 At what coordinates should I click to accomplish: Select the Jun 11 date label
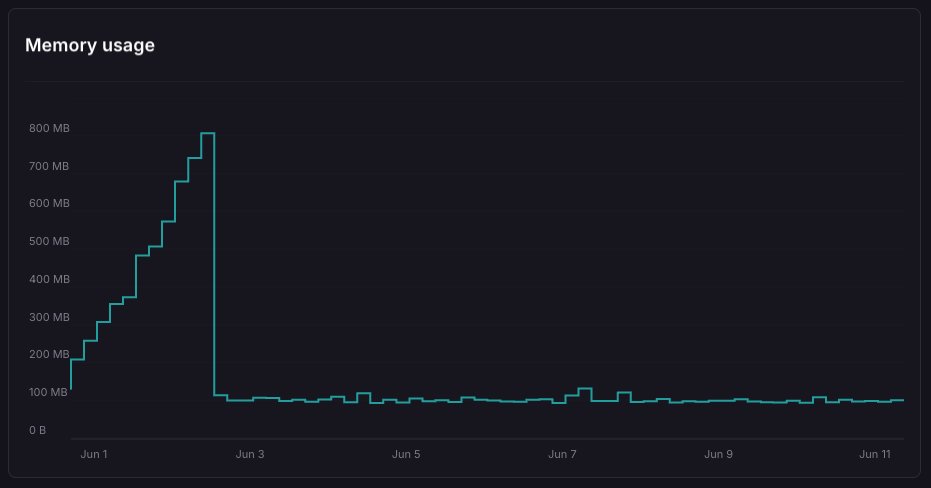[x=875, y=454]
